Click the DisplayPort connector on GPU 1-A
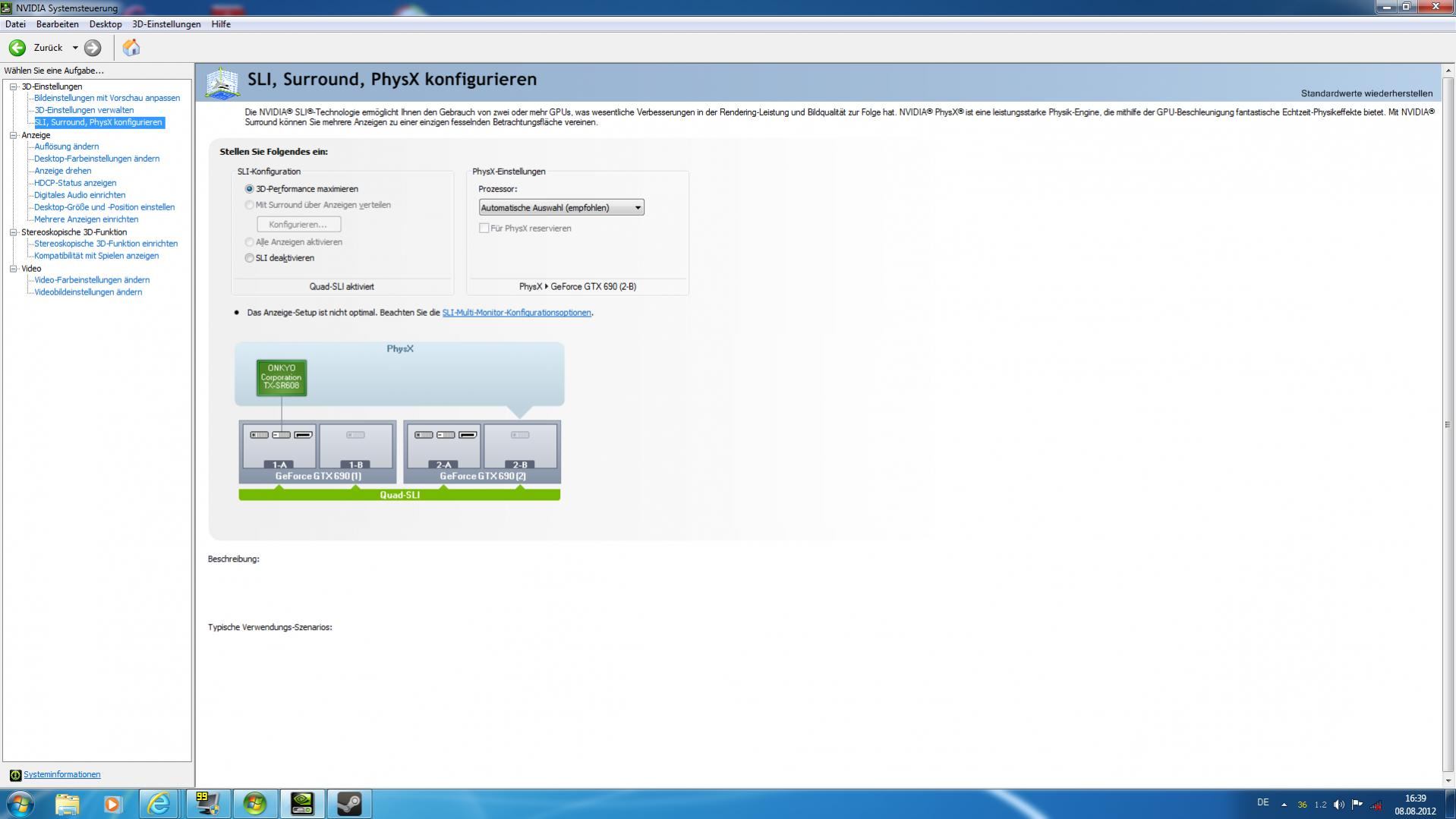 coord(304,435)
